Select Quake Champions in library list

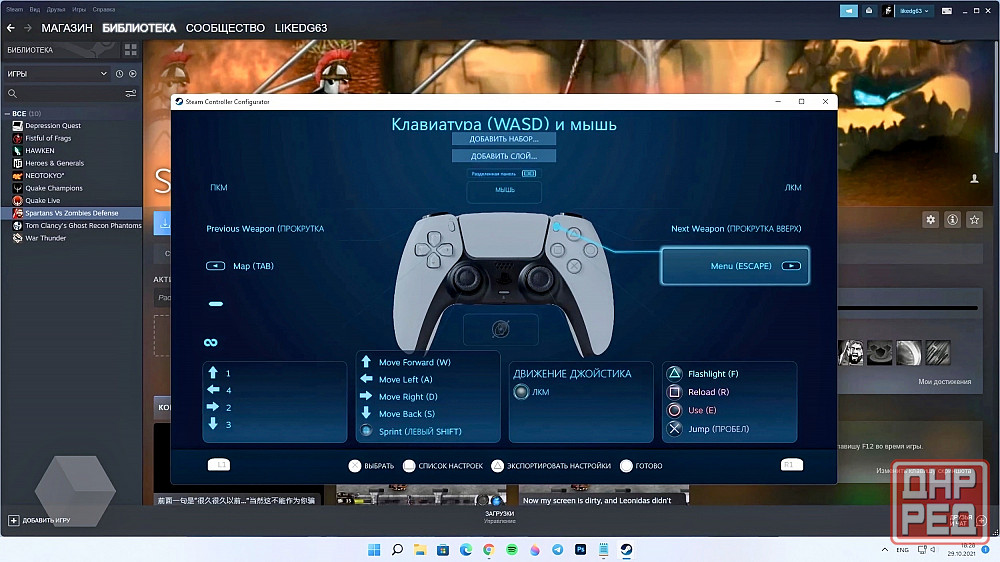(x=53, y=188)
